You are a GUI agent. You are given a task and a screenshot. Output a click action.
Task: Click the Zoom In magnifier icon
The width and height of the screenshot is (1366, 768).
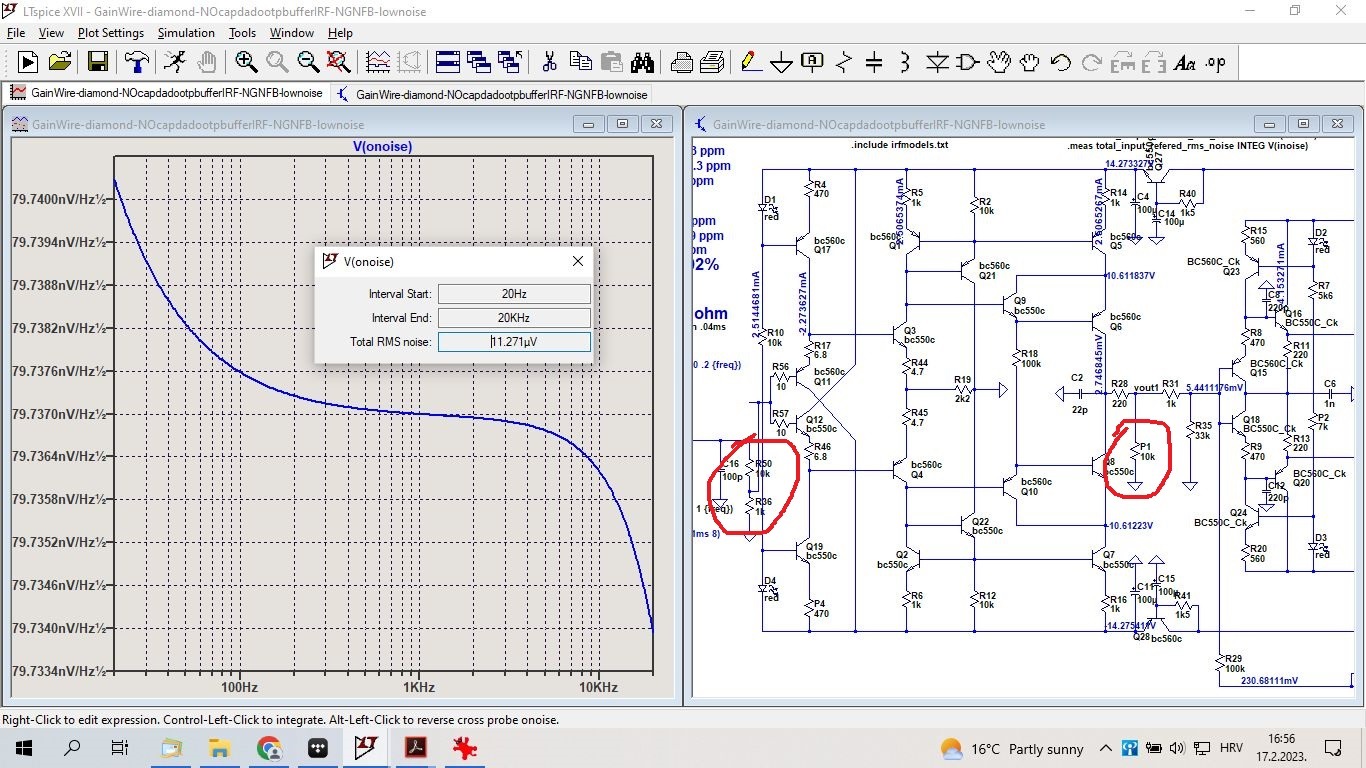[246, 63]
